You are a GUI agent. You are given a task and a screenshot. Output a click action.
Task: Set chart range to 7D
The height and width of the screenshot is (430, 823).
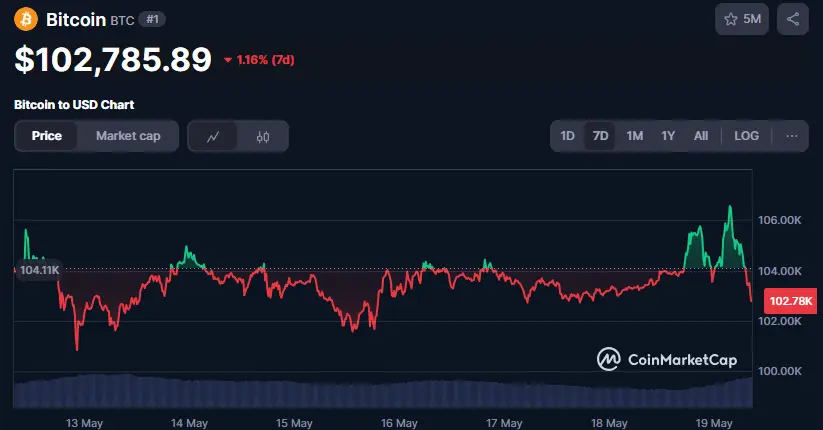[x=600, y=136]
